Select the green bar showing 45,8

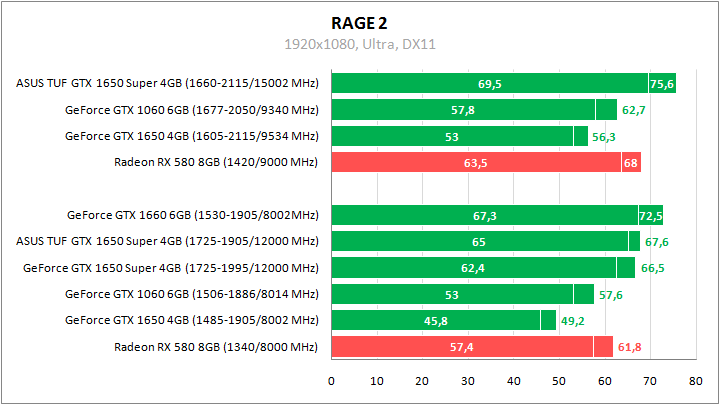coord(436,321)
